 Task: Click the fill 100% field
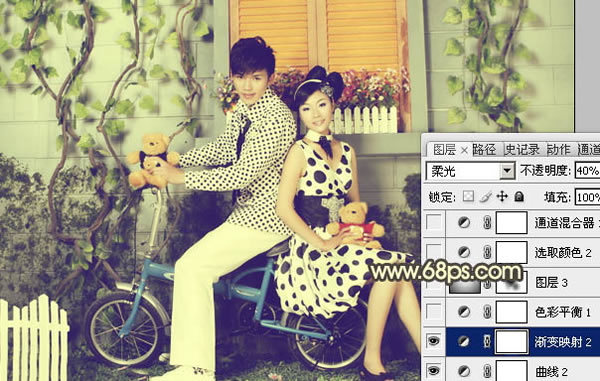(x=587, y=197)
